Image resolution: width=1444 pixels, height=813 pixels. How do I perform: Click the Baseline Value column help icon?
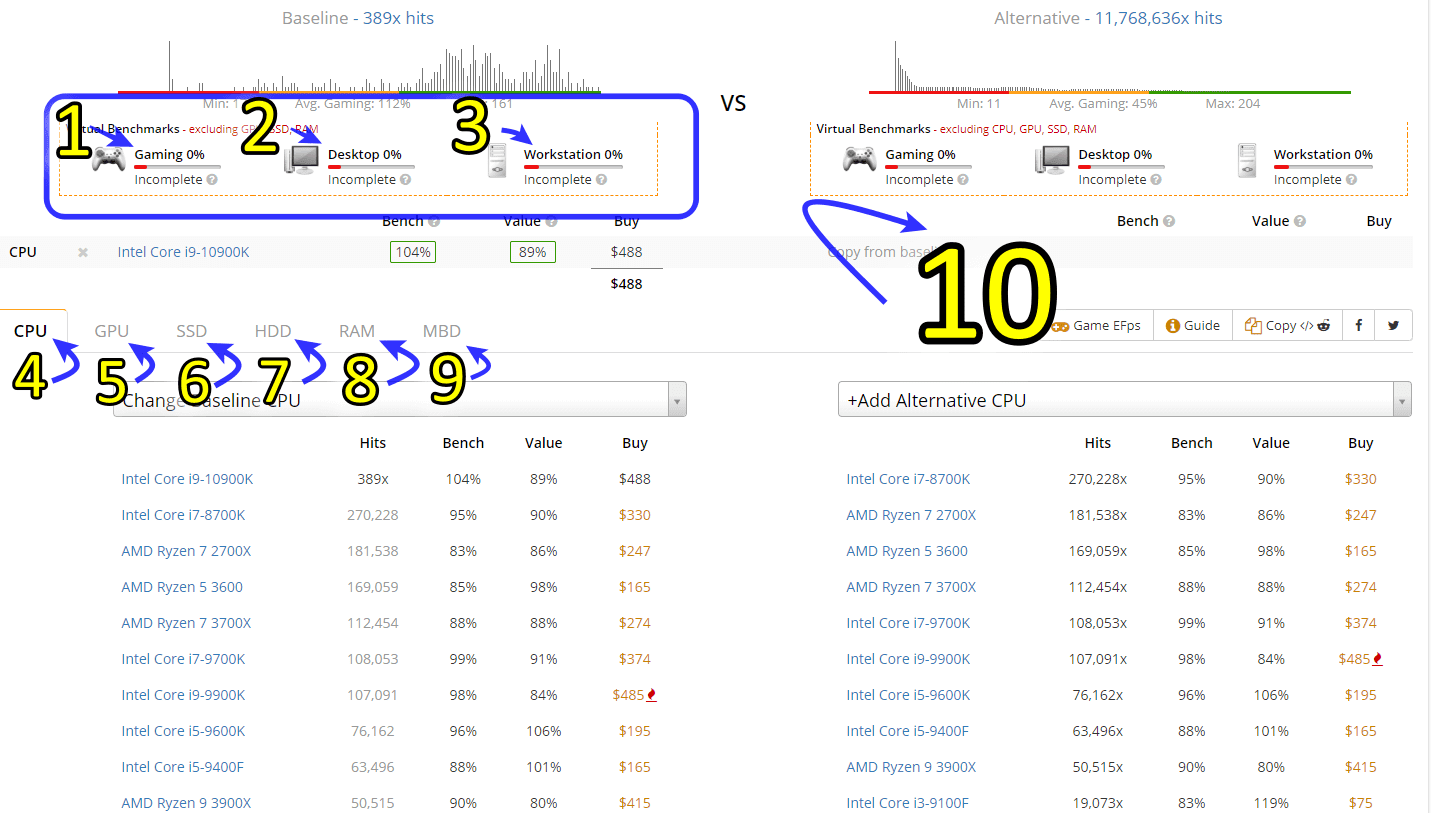(x=551, y=221)
